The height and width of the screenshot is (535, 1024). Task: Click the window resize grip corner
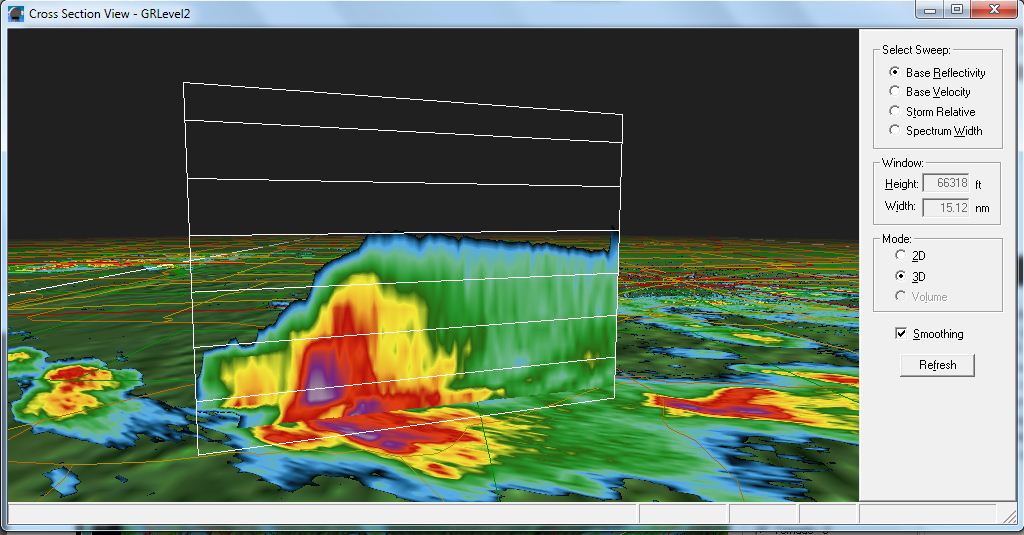pos(1009,516)
